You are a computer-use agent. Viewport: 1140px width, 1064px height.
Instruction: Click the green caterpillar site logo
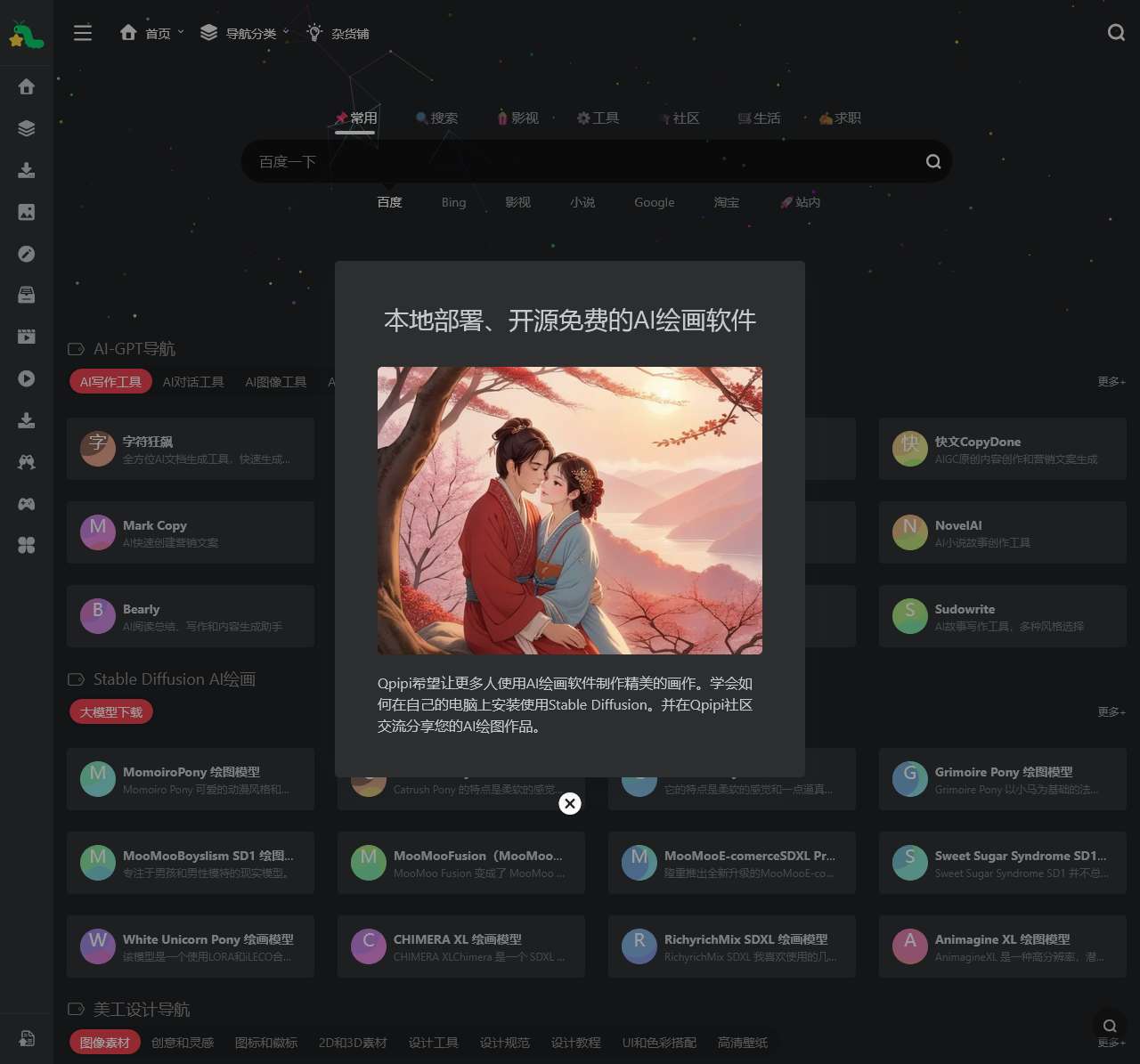tap(26, 35)
